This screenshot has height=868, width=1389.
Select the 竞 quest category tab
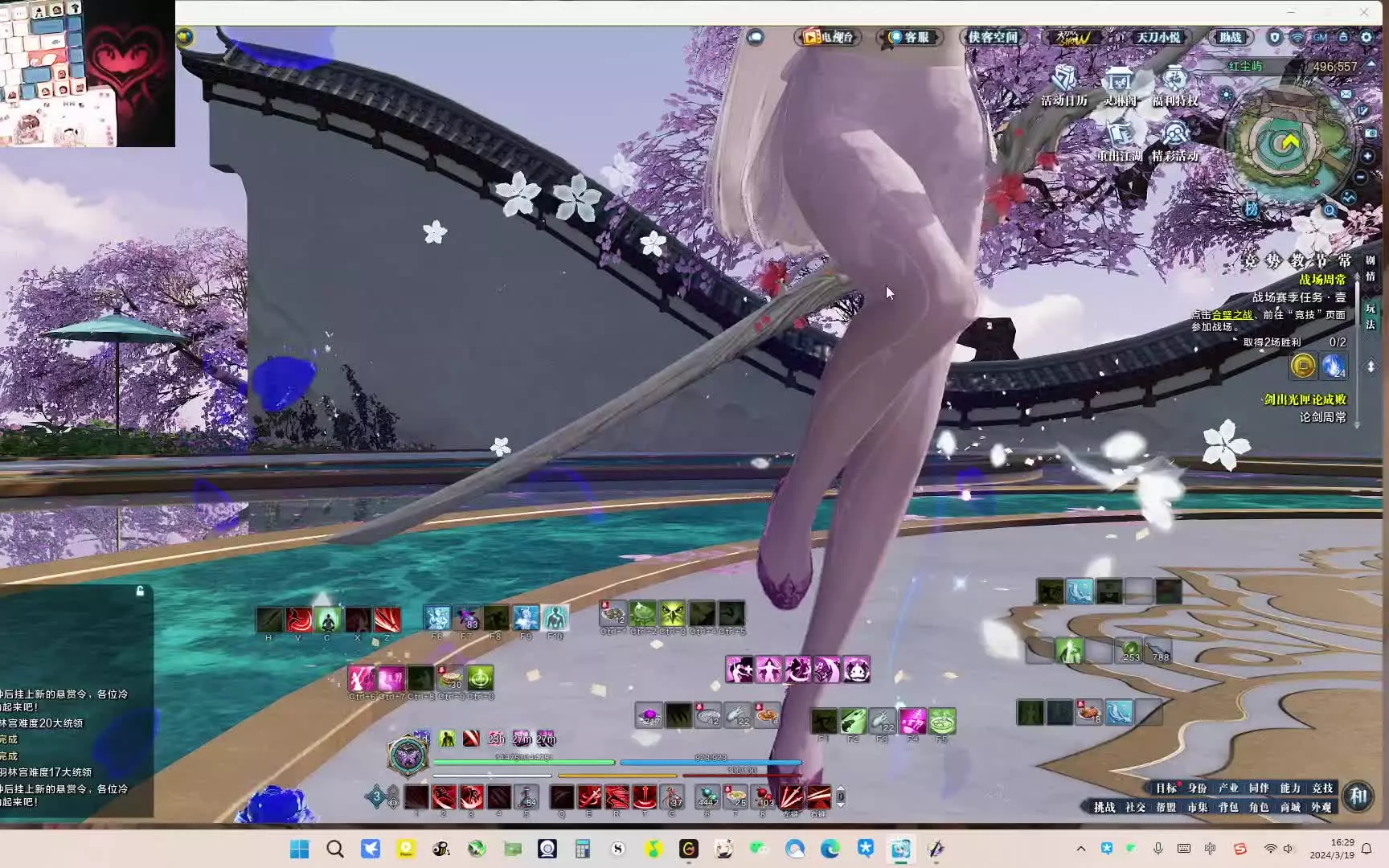(1250, 260)
